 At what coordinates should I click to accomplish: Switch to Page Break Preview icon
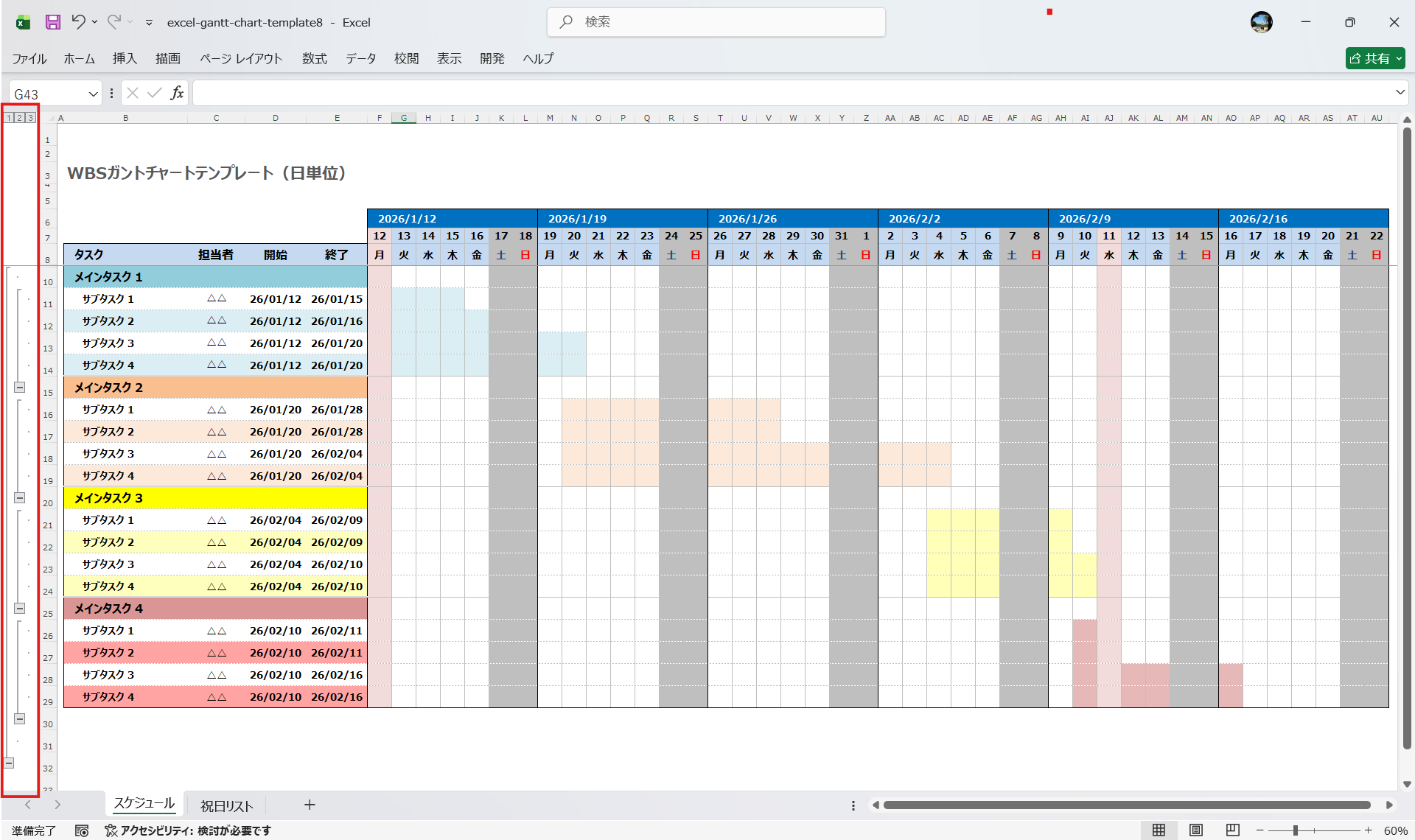click(x=1232, y=830)
